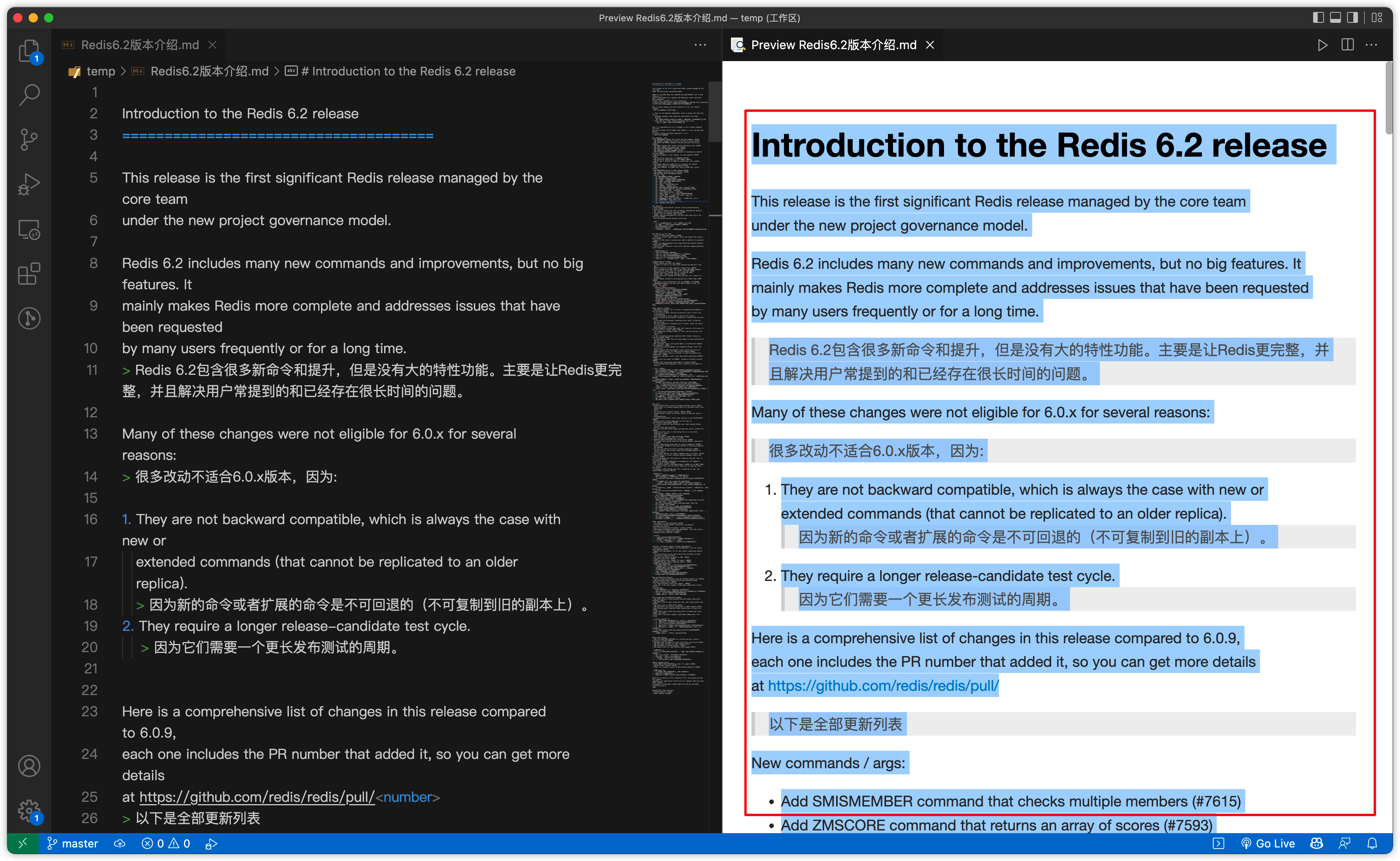Open the Accounts menu
The image size is (1400, 861).
29,766
